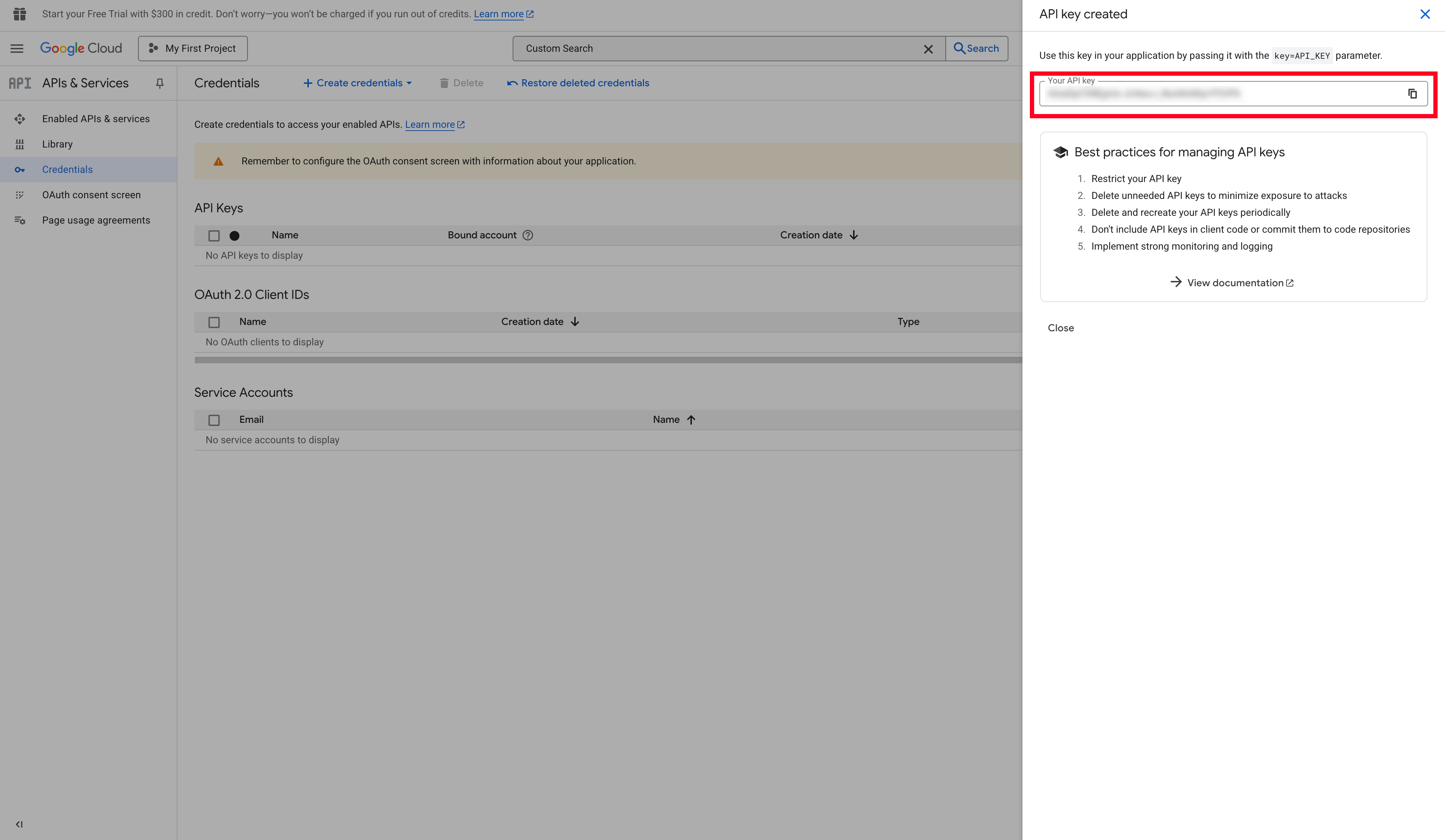Click Restore deleted credentials
The height and width of the screenshot is (840, 1445).
click(x=578, y=83)
